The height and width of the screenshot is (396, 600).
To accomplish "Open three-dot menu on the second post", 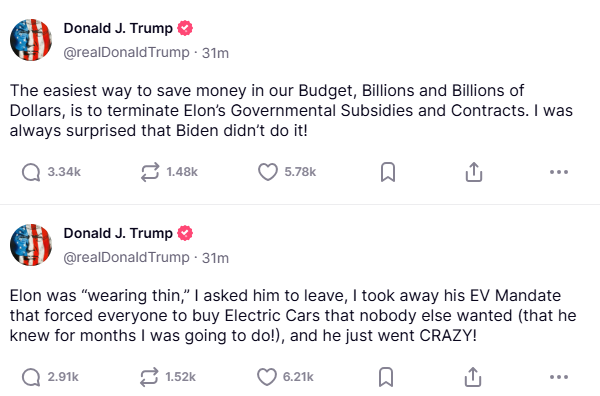I will point(559,377).
